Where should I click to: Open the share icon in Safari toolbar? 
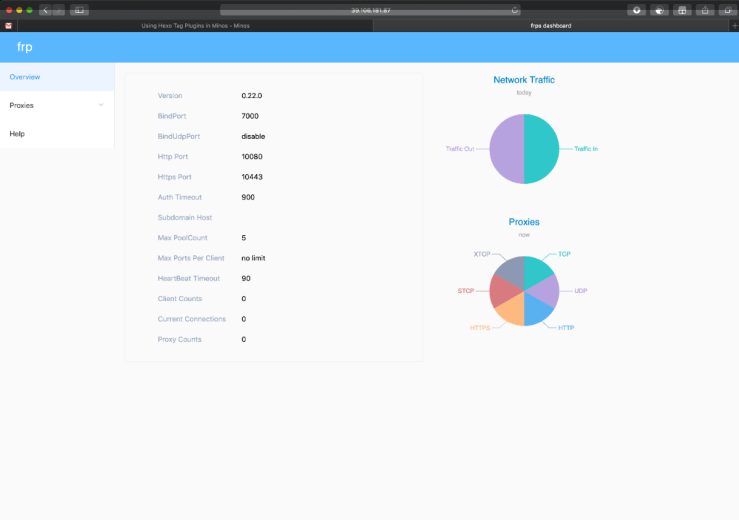coord(705,10)
